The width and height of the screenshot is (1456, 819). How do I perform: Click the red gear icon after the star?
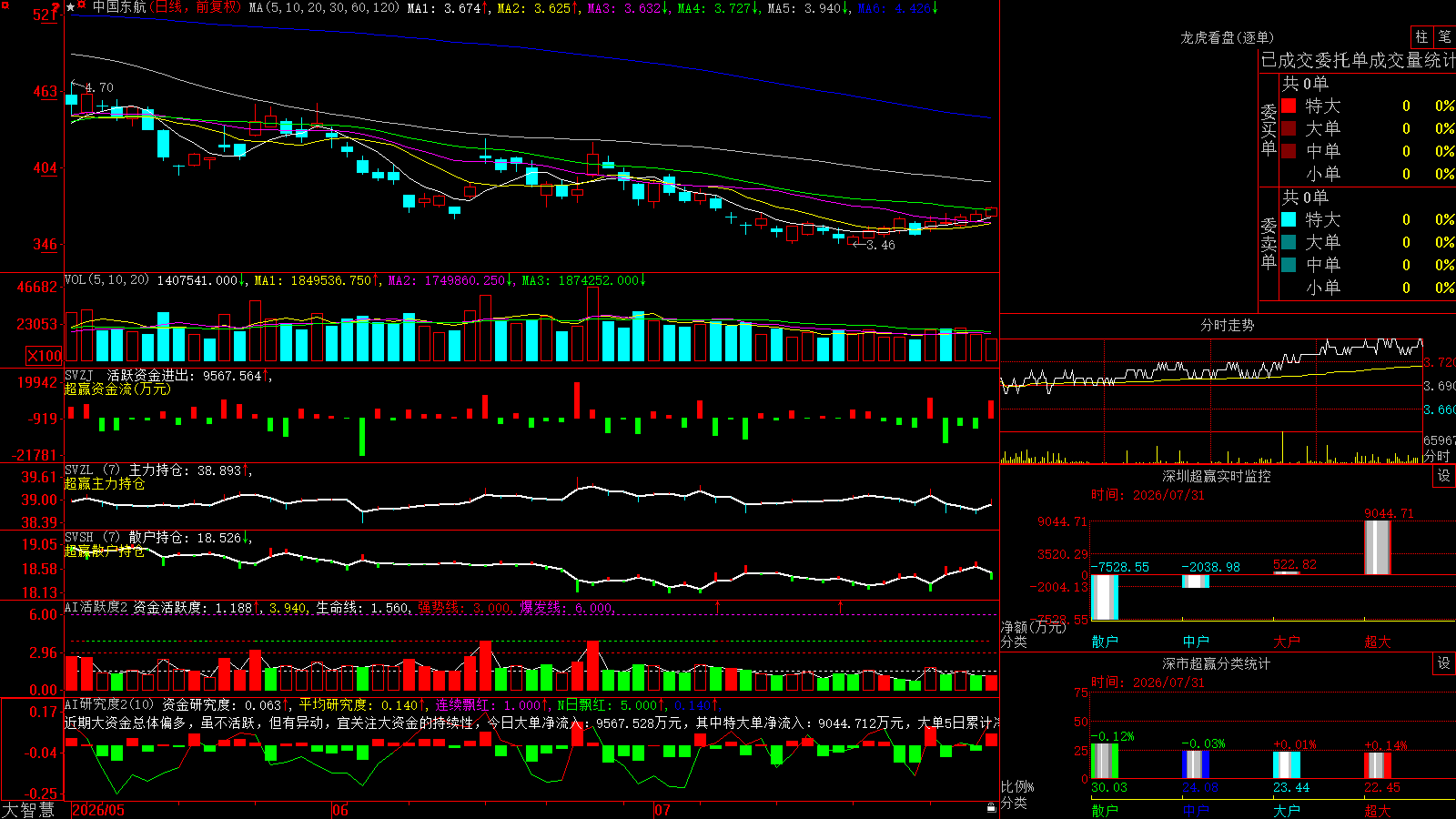[82, 6]
